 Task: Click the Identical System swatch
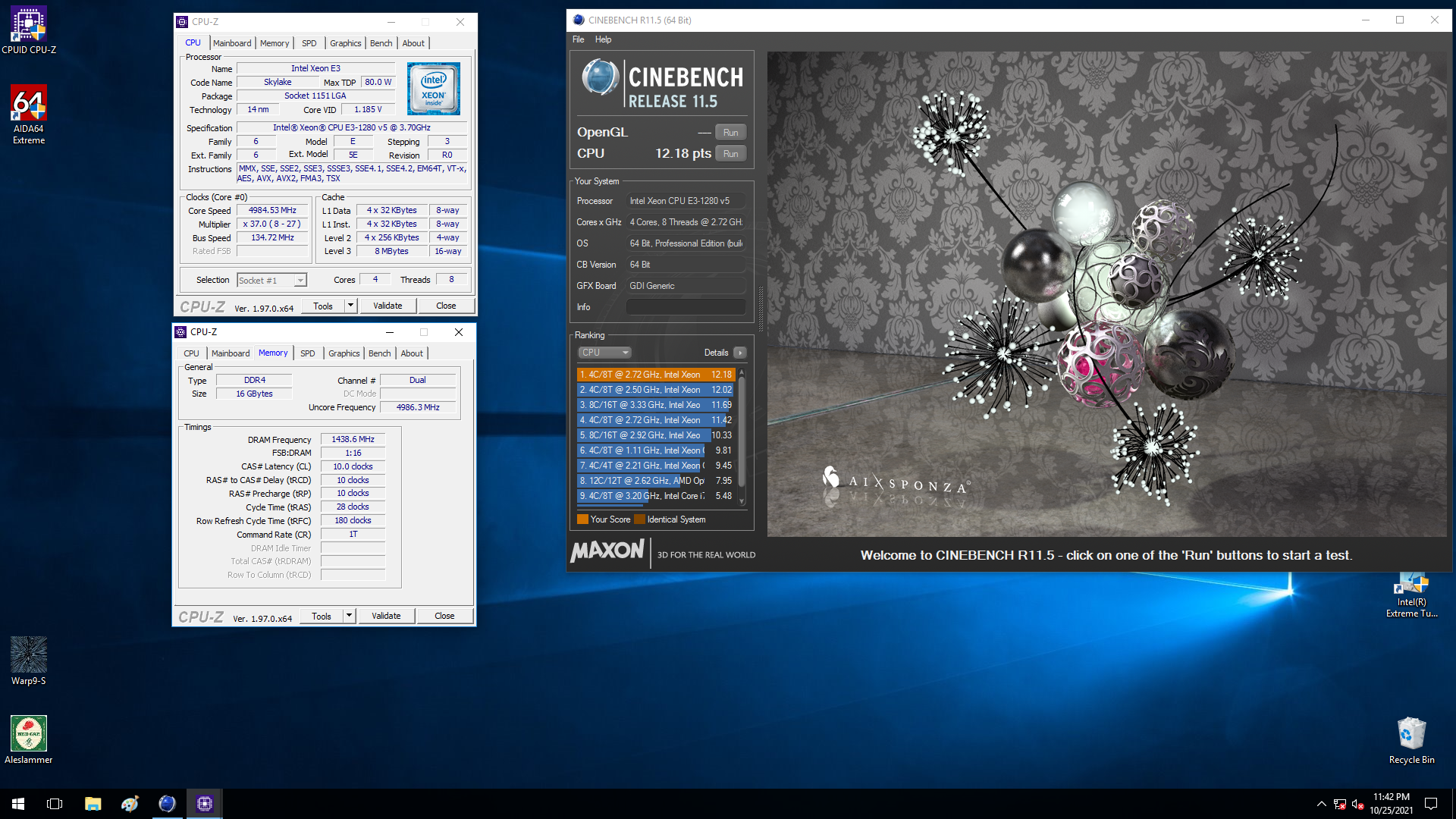[639, 519]
